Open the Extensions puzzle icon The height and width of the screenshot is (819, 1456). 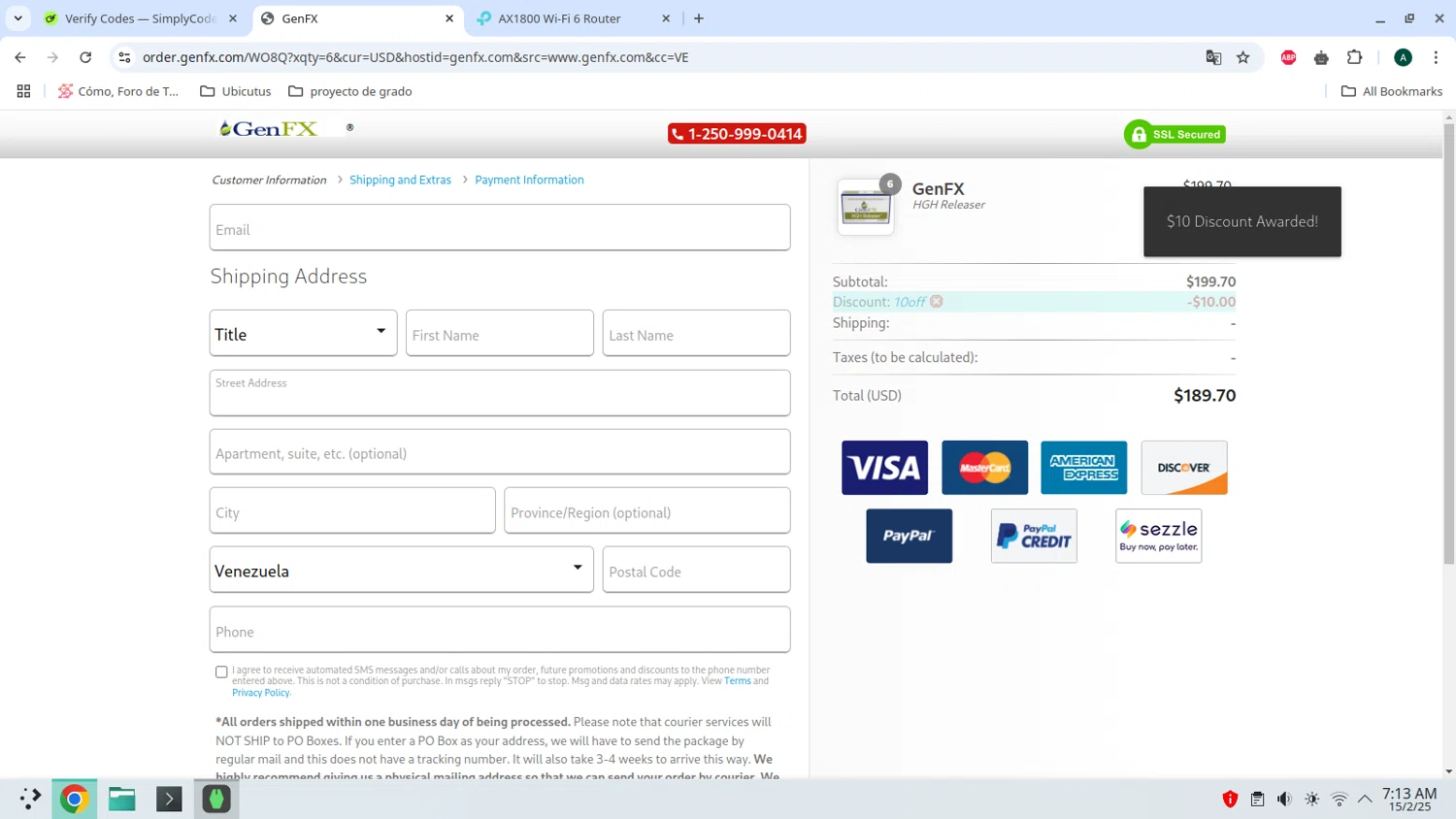coord(1355,57)
